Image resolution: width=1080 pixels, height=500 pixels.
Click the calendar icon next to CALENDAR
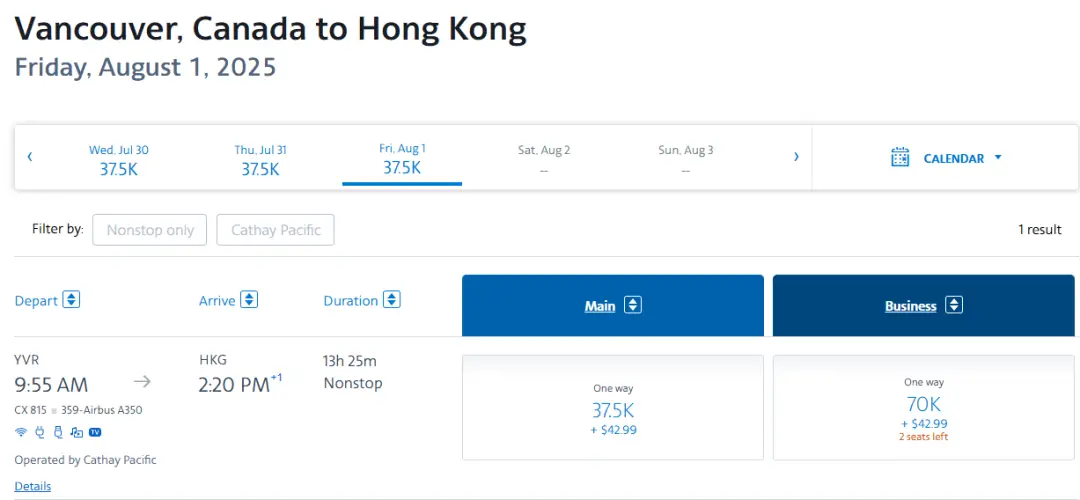[x=900, y=158]
